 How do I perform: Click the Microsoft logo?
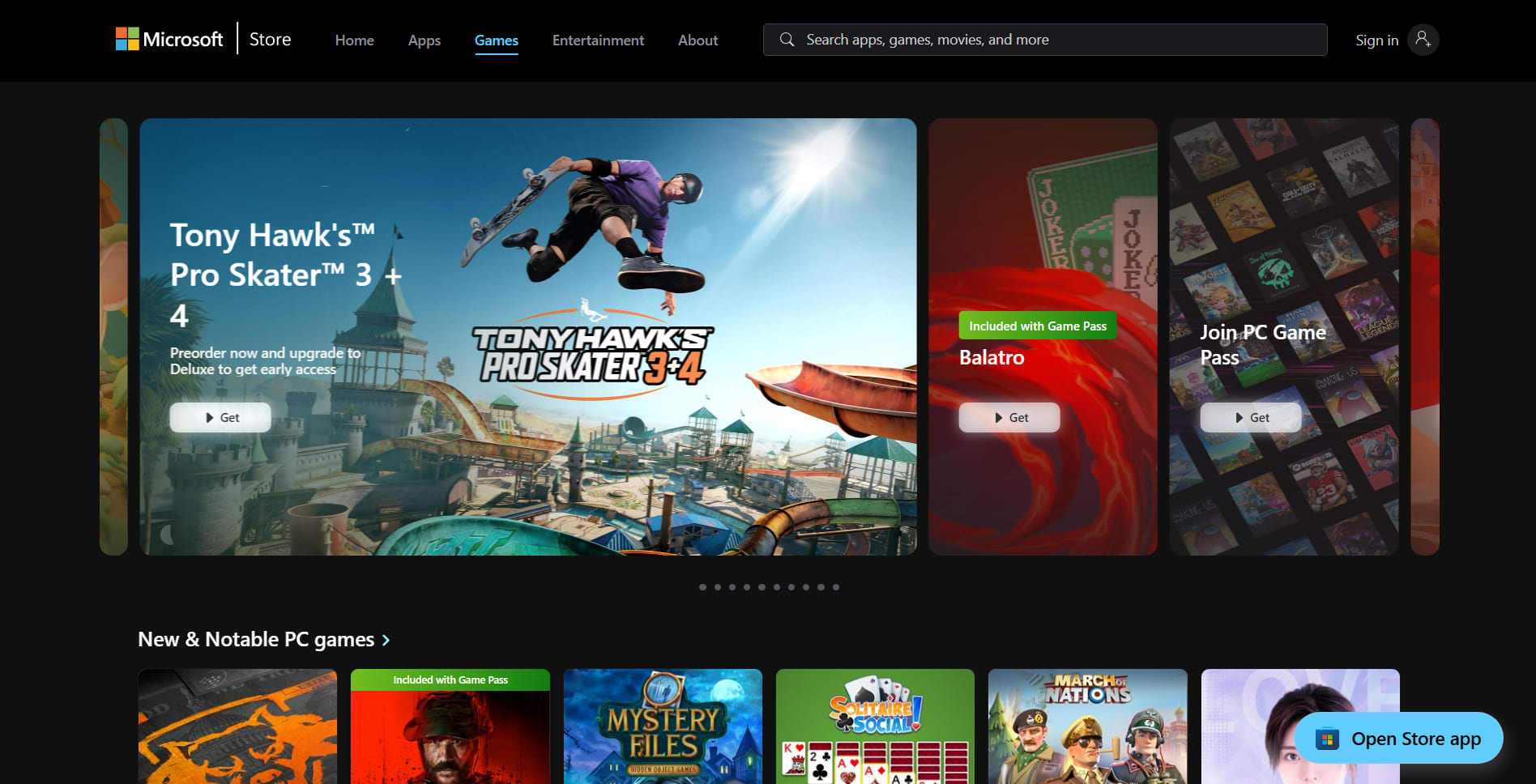coord(169,39)
